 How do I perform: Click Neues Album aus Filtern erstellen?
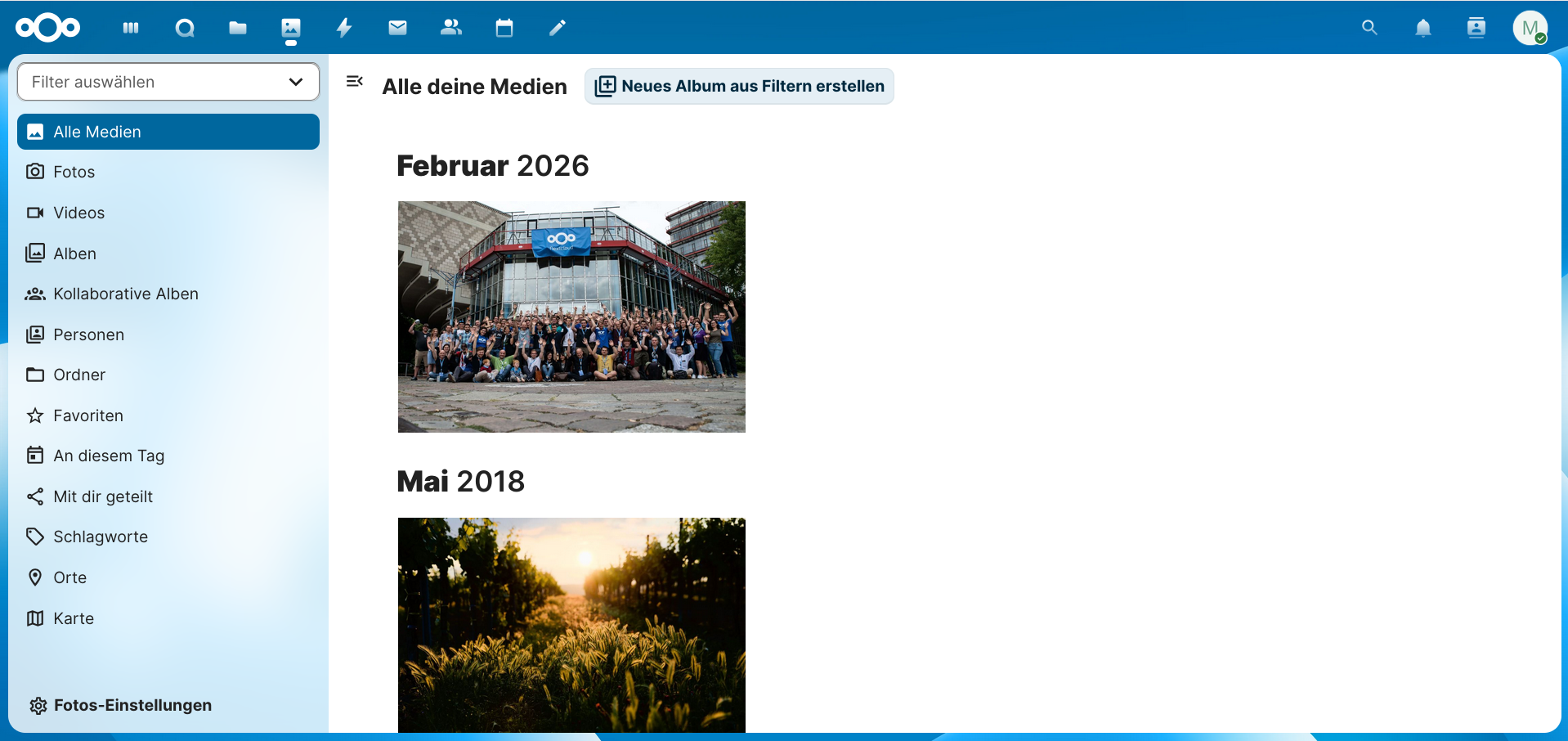pos(738,86)
